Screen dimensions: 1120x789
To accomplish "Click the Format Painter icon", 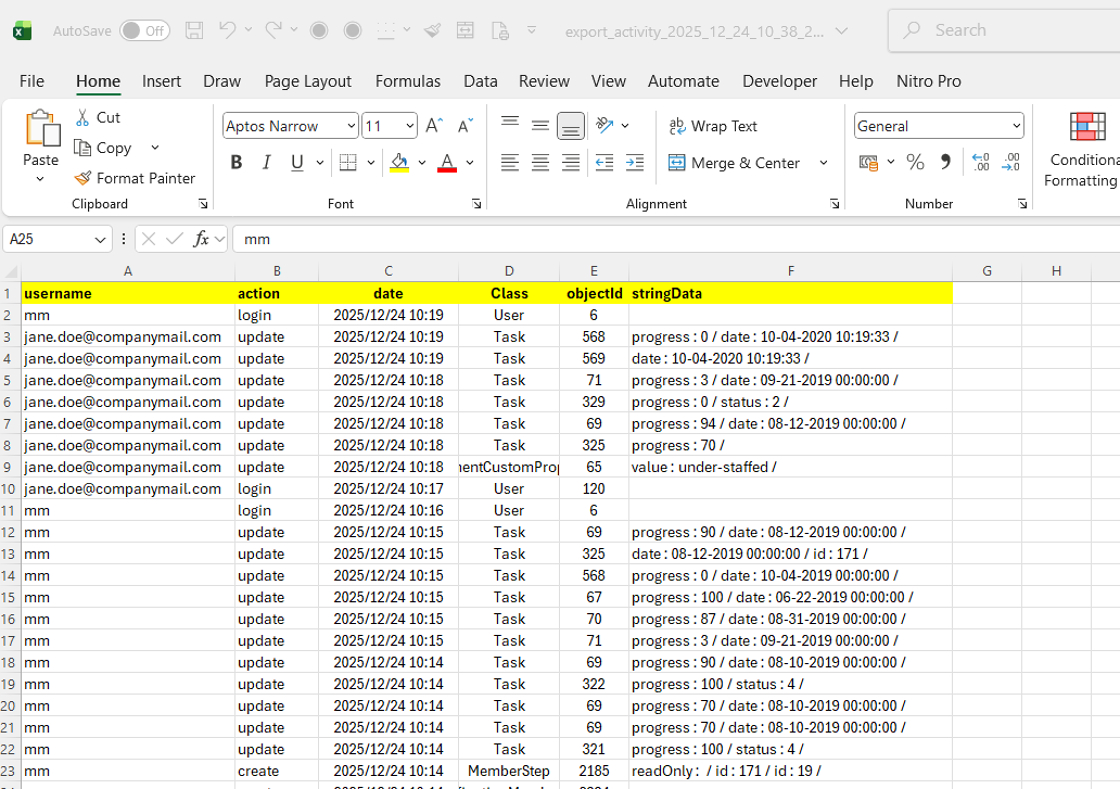I will 83,178.
